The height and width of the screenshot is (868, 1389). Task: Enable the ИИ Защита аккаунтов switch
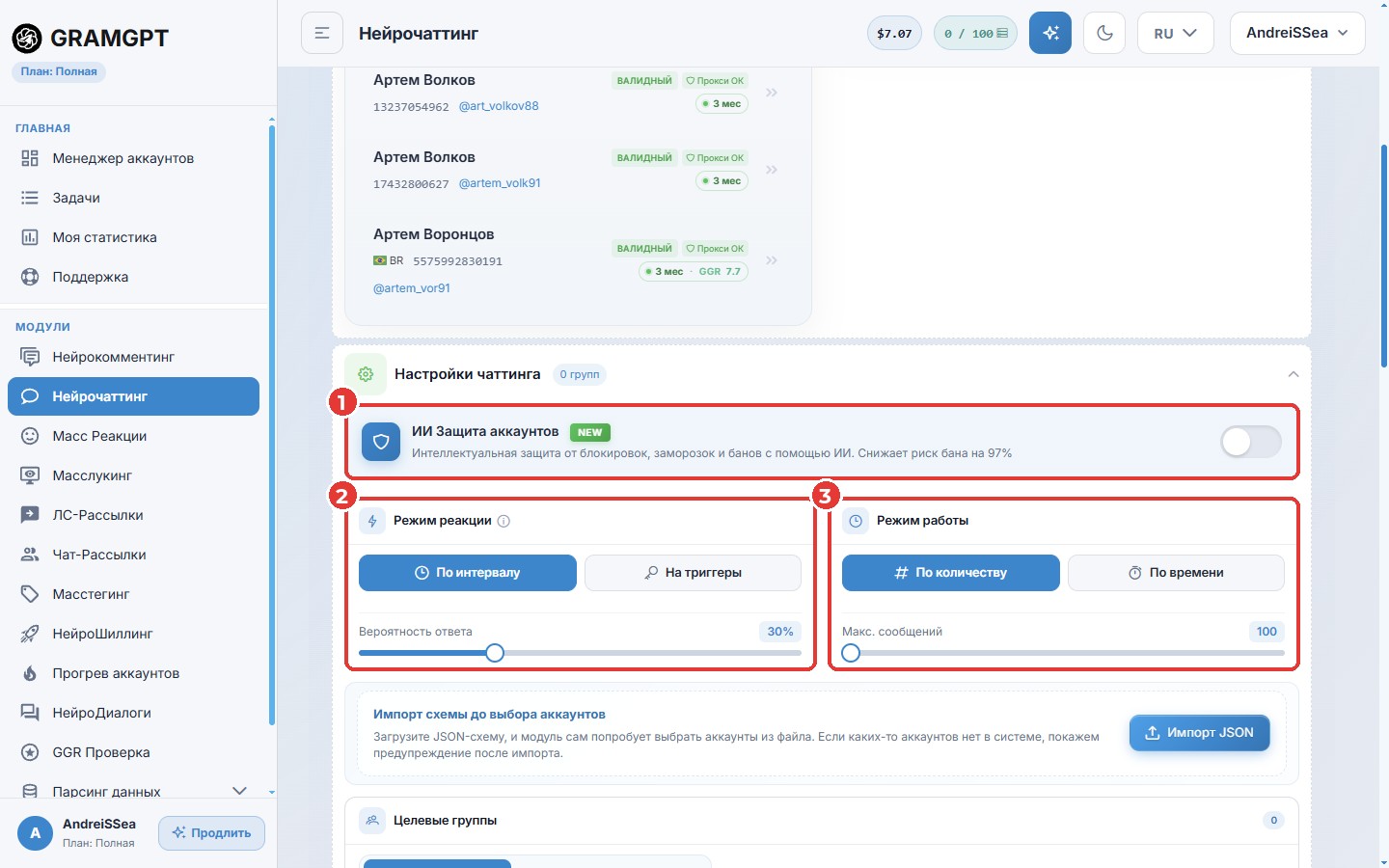tap(1250, 442)
